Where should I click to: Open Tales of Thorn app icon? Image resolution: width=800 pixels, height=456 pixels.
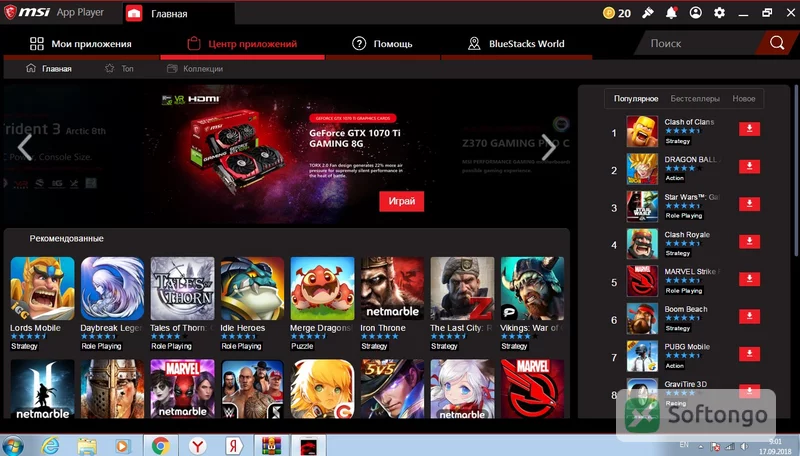(x=182, y=288)
